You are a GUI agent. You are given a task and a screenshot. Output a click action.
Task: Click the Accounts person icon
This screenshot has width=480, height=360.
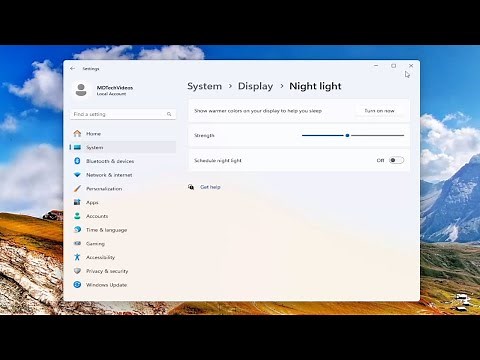click(x=77, y=216)
